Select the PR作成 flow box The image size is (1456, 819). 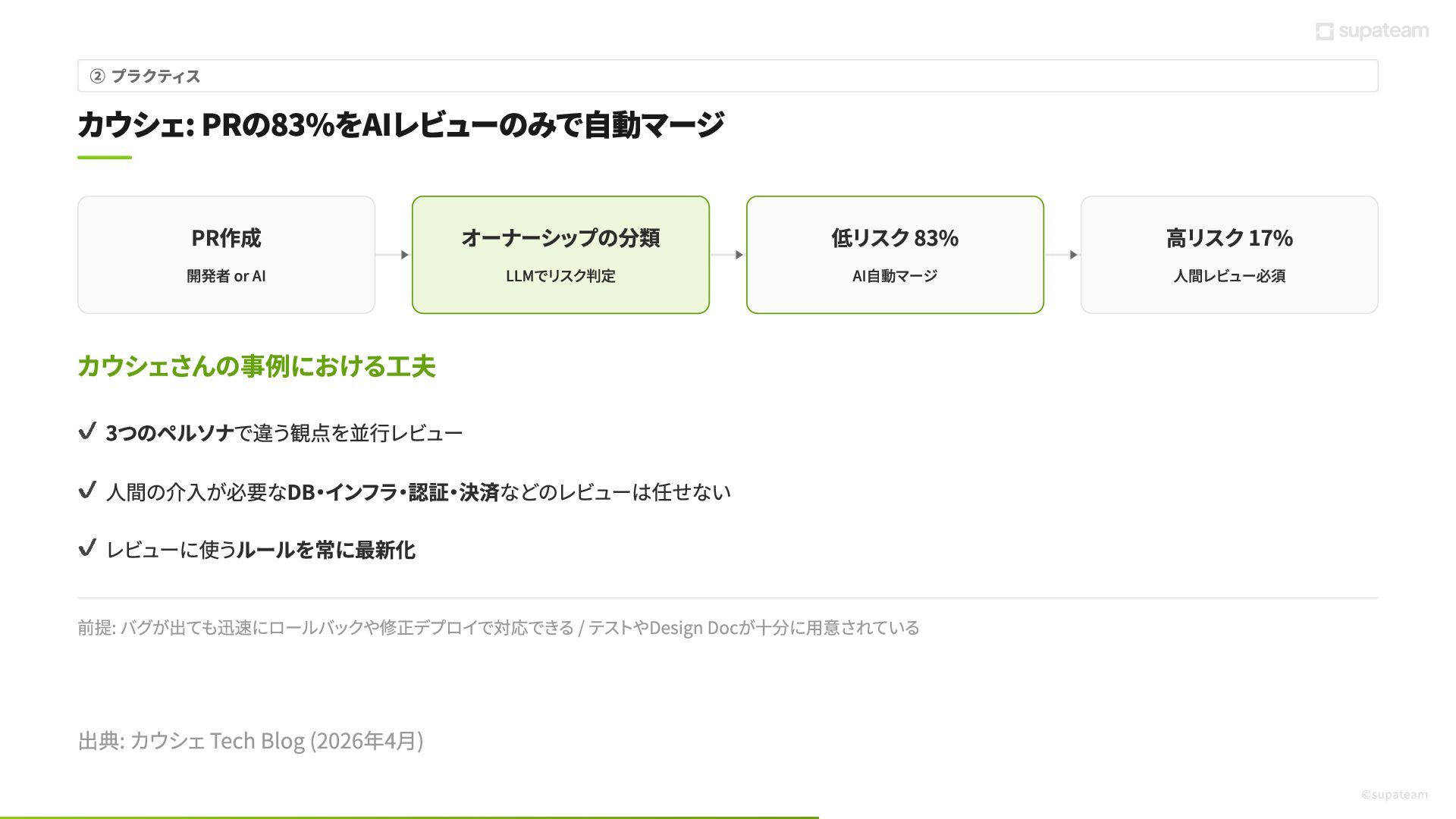tap(226, 255)
